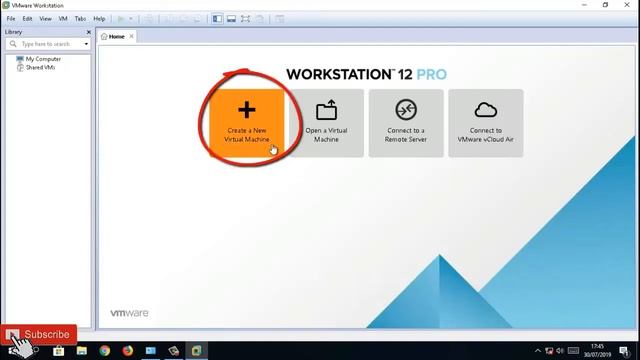
Task: Open the File menu
Action: coord(11,19)
